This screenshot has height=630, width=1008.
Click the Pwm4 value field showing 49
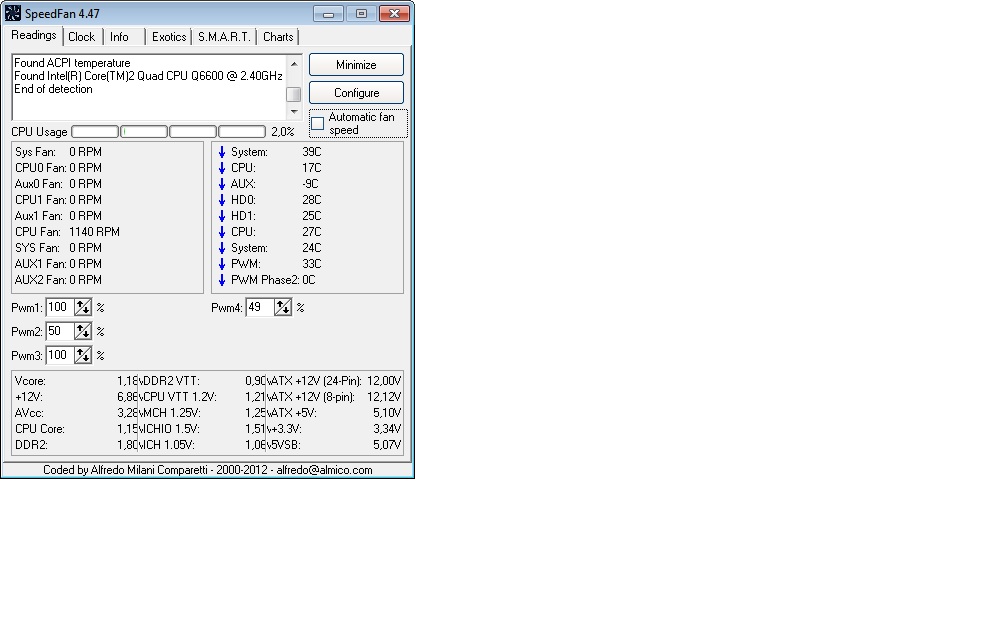point(260,307)
